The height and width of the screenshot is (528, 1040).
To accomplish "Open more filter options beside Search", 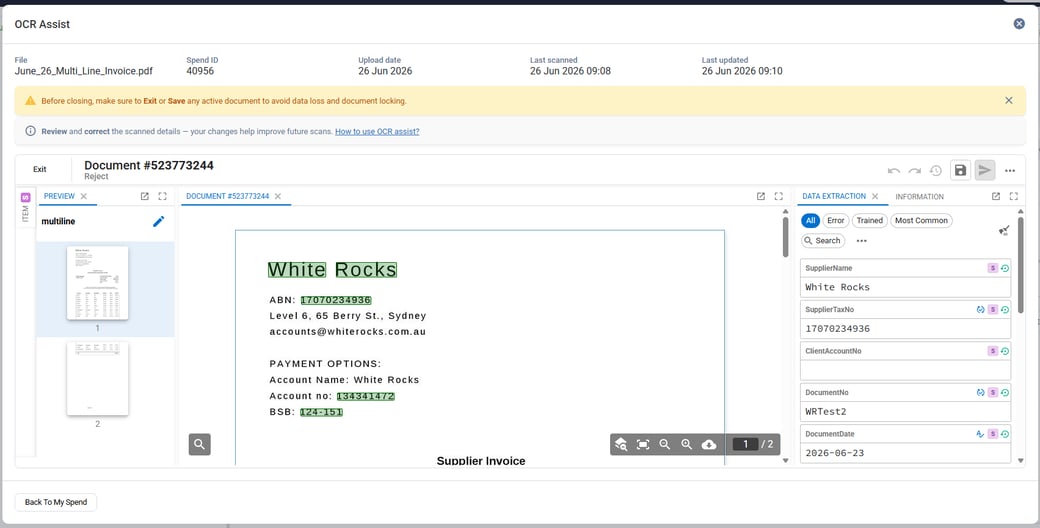I will coord(862,241).
